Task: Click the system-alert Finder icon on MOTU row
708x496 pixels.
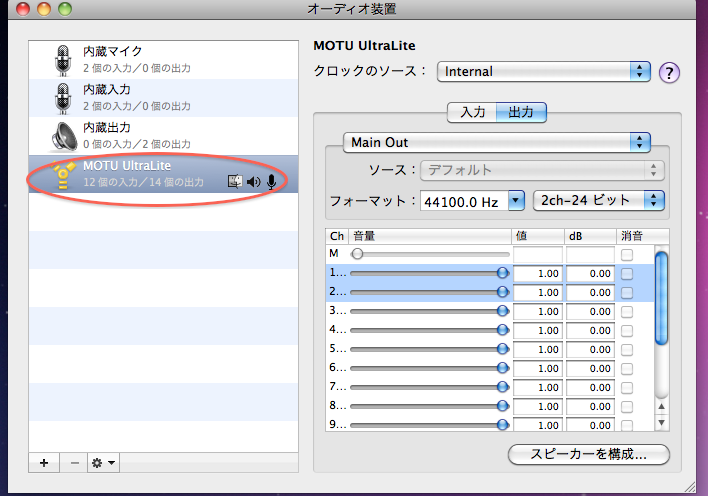Action: click(235, 182)
